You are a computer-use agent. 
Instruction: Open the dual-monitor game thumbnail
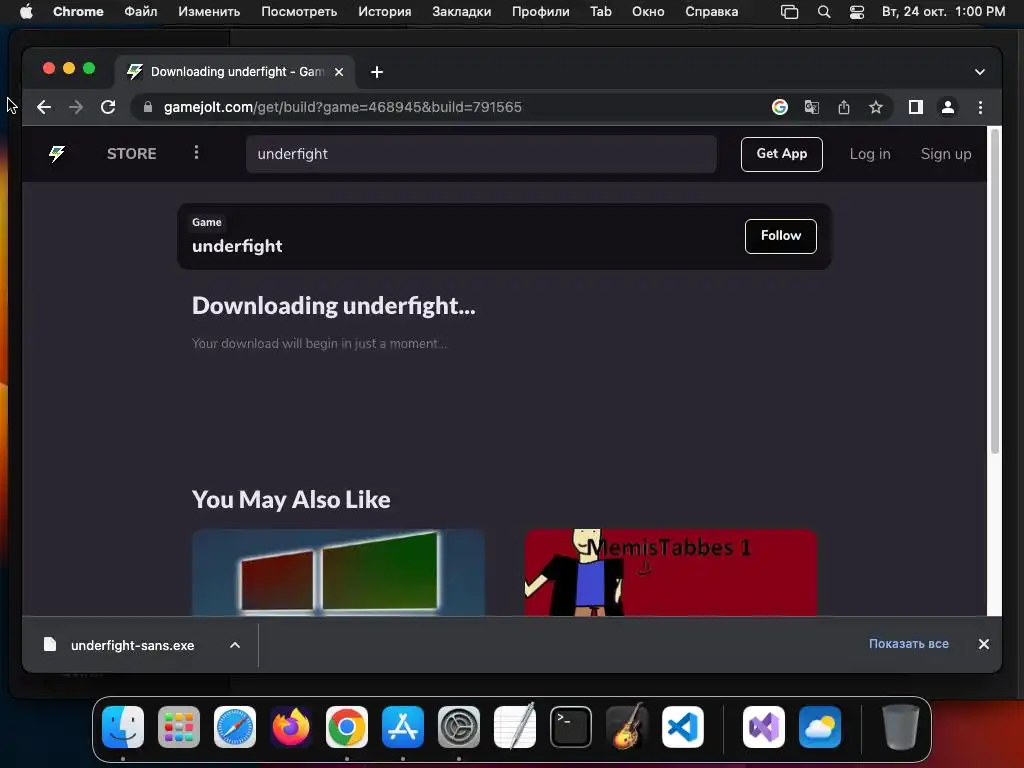pyautogui.click(x=338, y=572)
